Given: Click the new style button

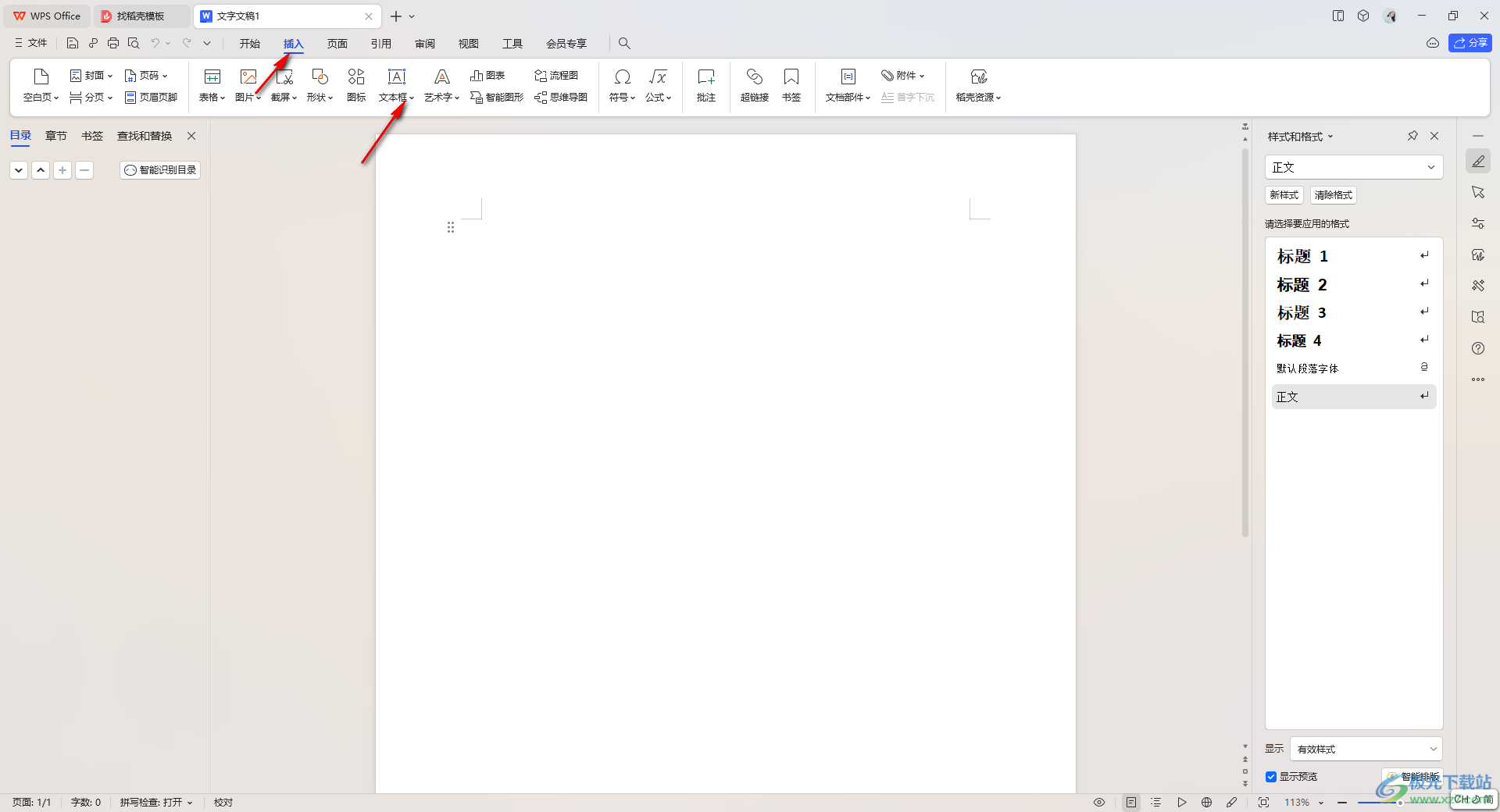Looking at the screenshot, I should (1284, 195).
